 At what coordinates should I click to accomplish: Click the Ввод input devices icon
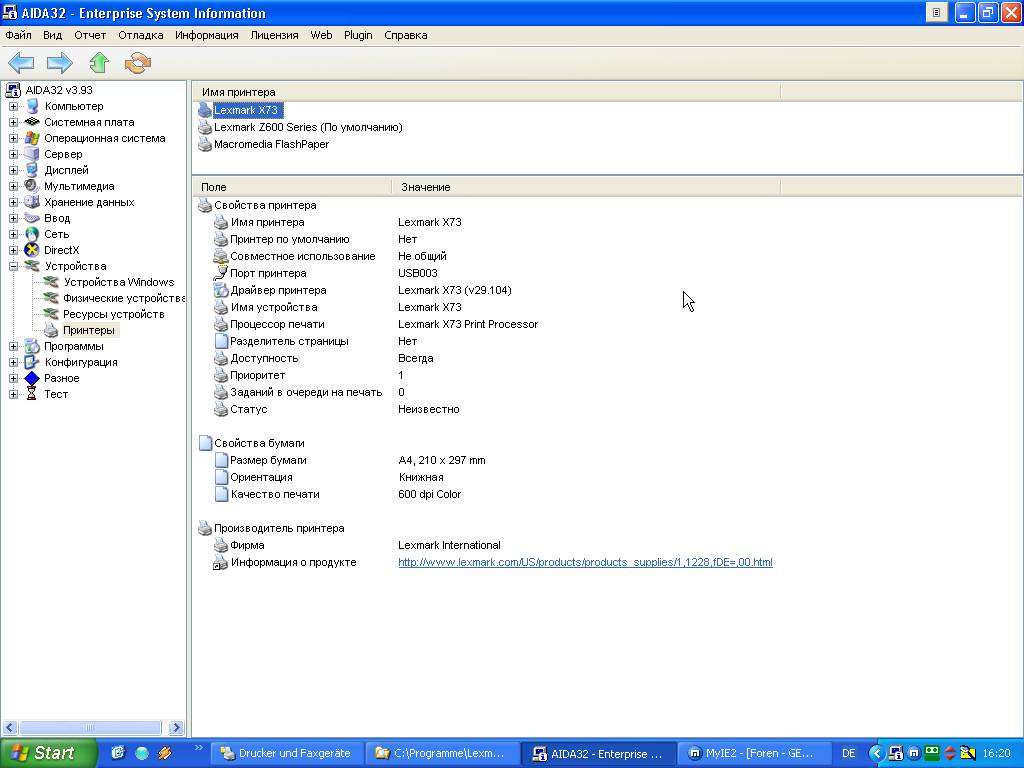pyautogui.click(x=31, y=218)
